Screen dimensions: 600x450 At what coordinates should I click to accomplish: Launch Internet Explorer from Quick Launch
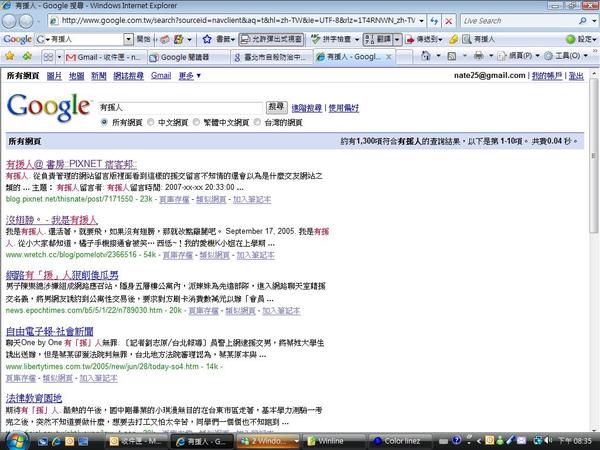click(56, 441)
